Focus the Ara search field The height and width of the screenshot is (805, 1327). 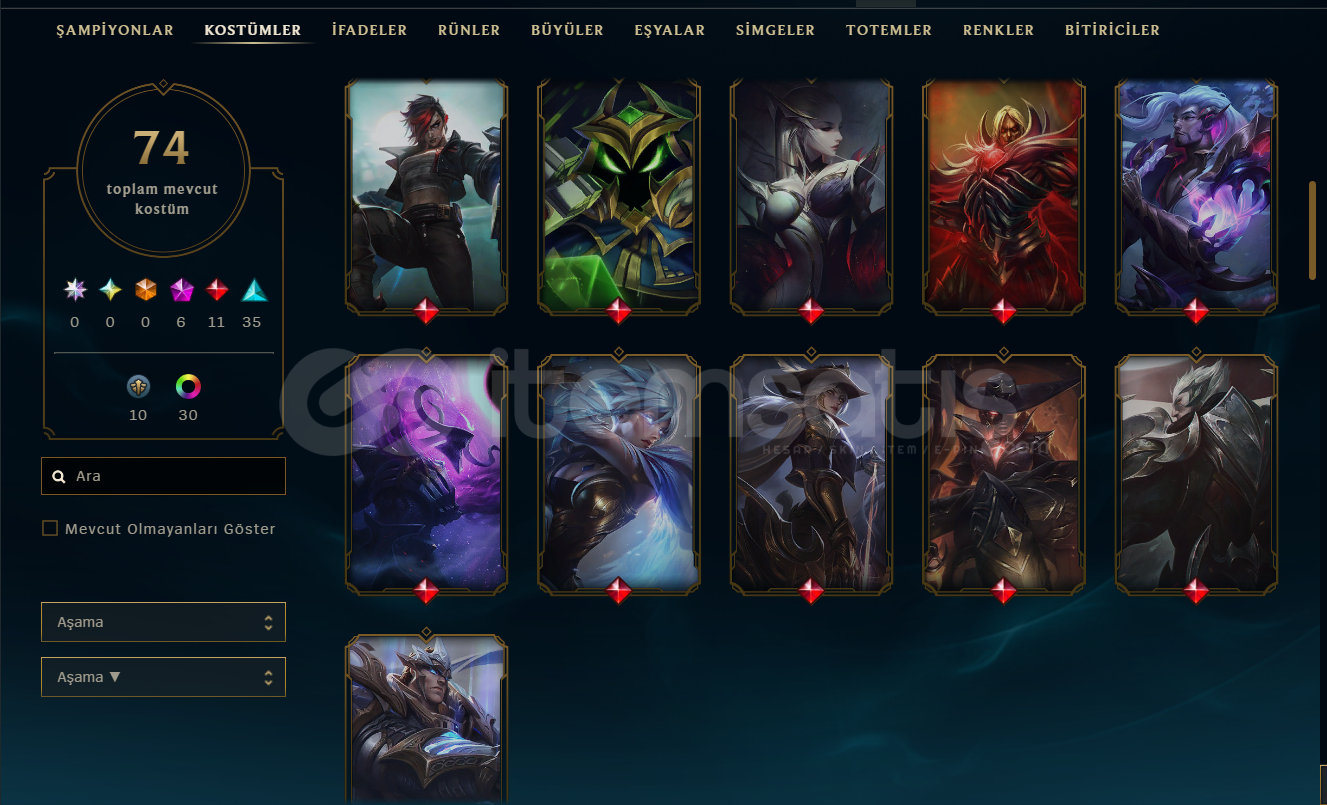[163, 476]
